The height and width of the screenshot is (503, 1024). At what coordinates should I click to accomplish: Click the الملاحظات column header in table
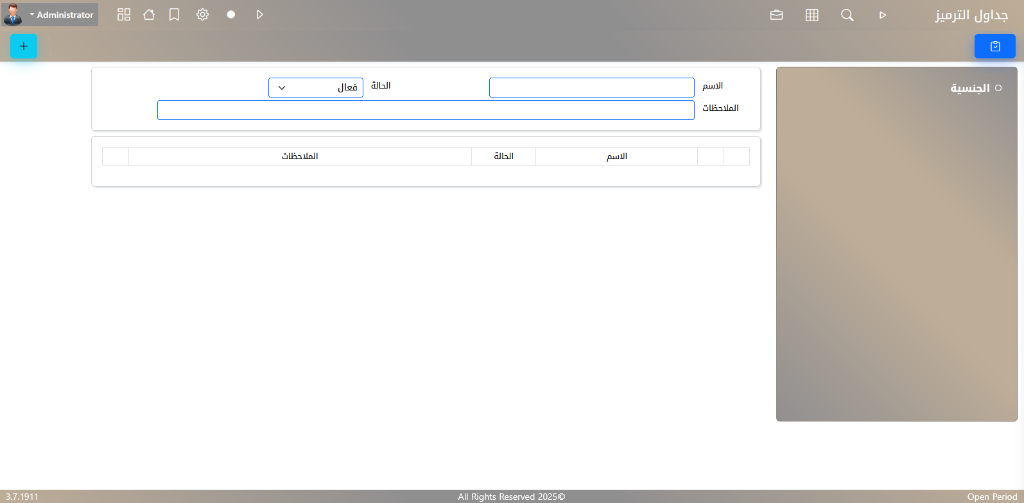coord(300,157)
